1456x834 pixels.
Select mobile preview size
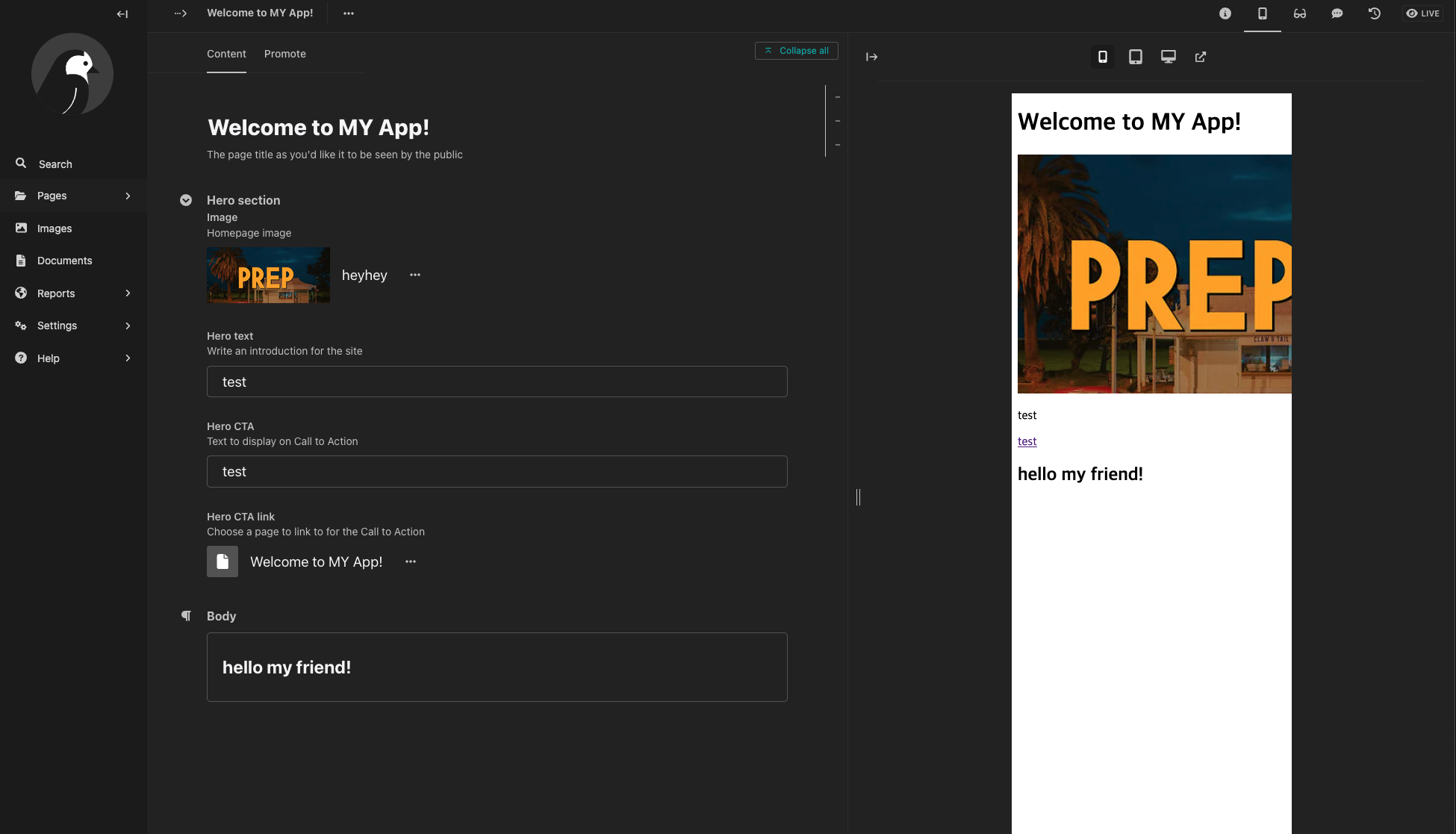(x=1103, y=57)
